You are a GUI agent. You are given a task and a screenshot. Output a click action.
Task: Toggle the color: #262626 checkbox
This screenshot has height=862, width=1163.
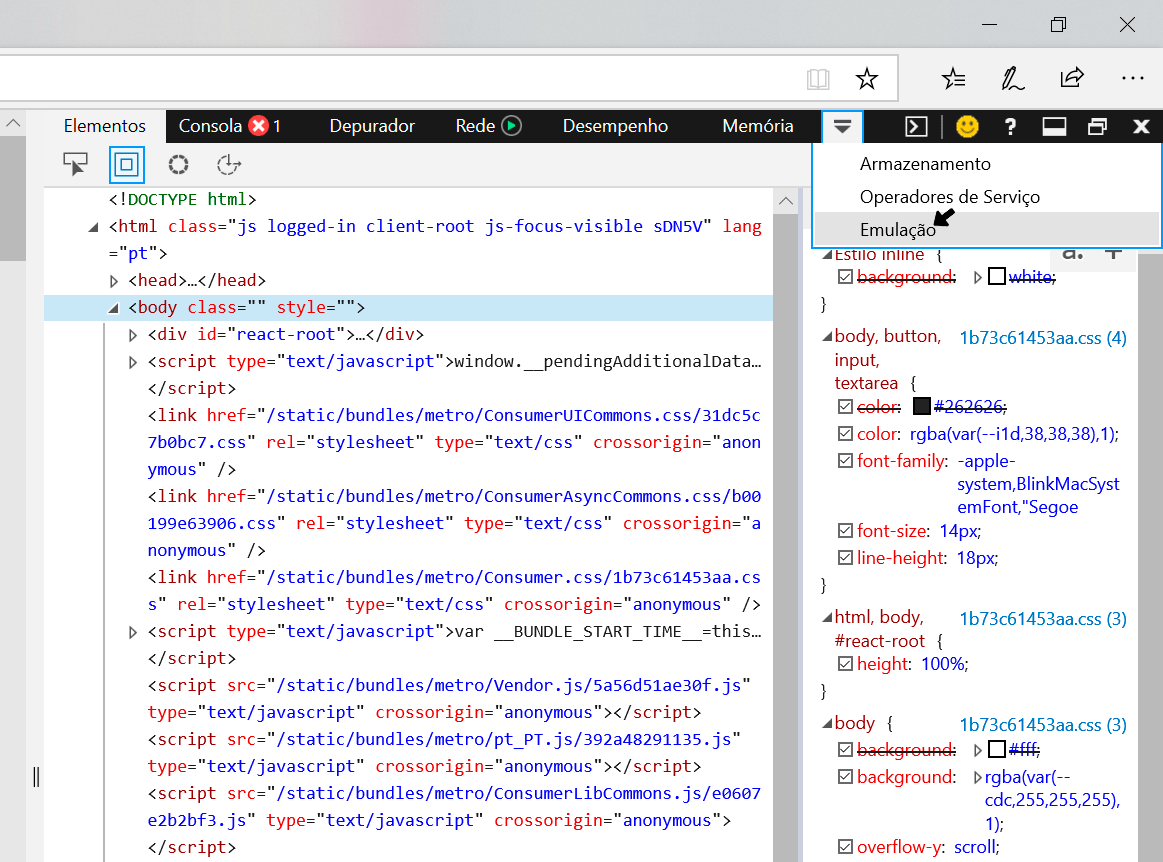click(845, 407)
